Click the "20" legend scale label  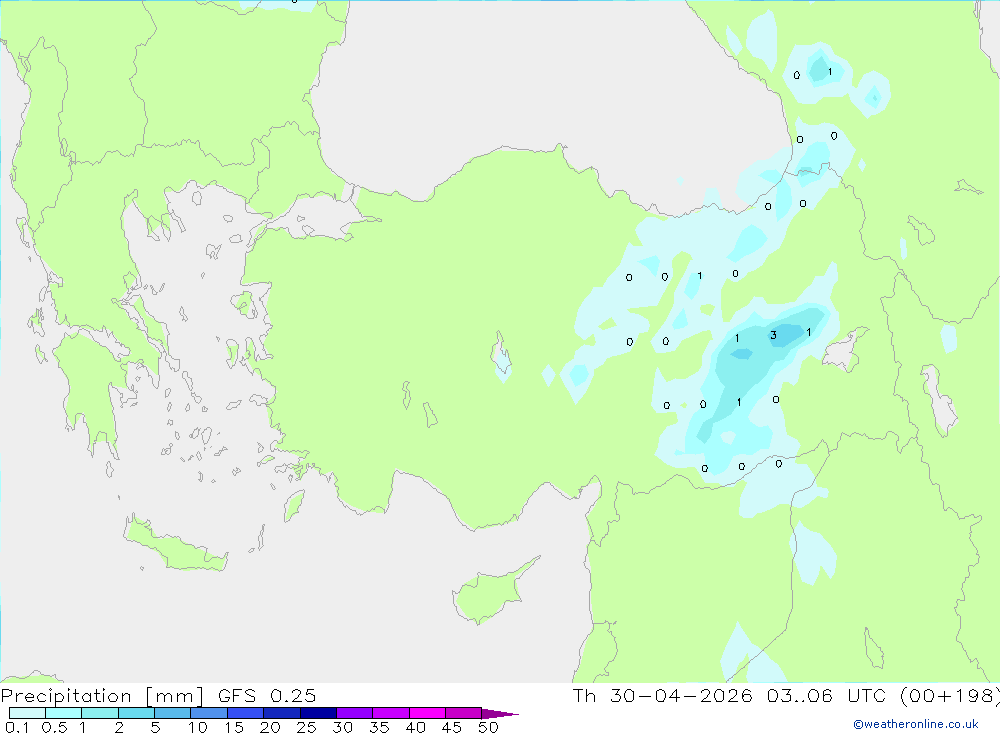270,727
